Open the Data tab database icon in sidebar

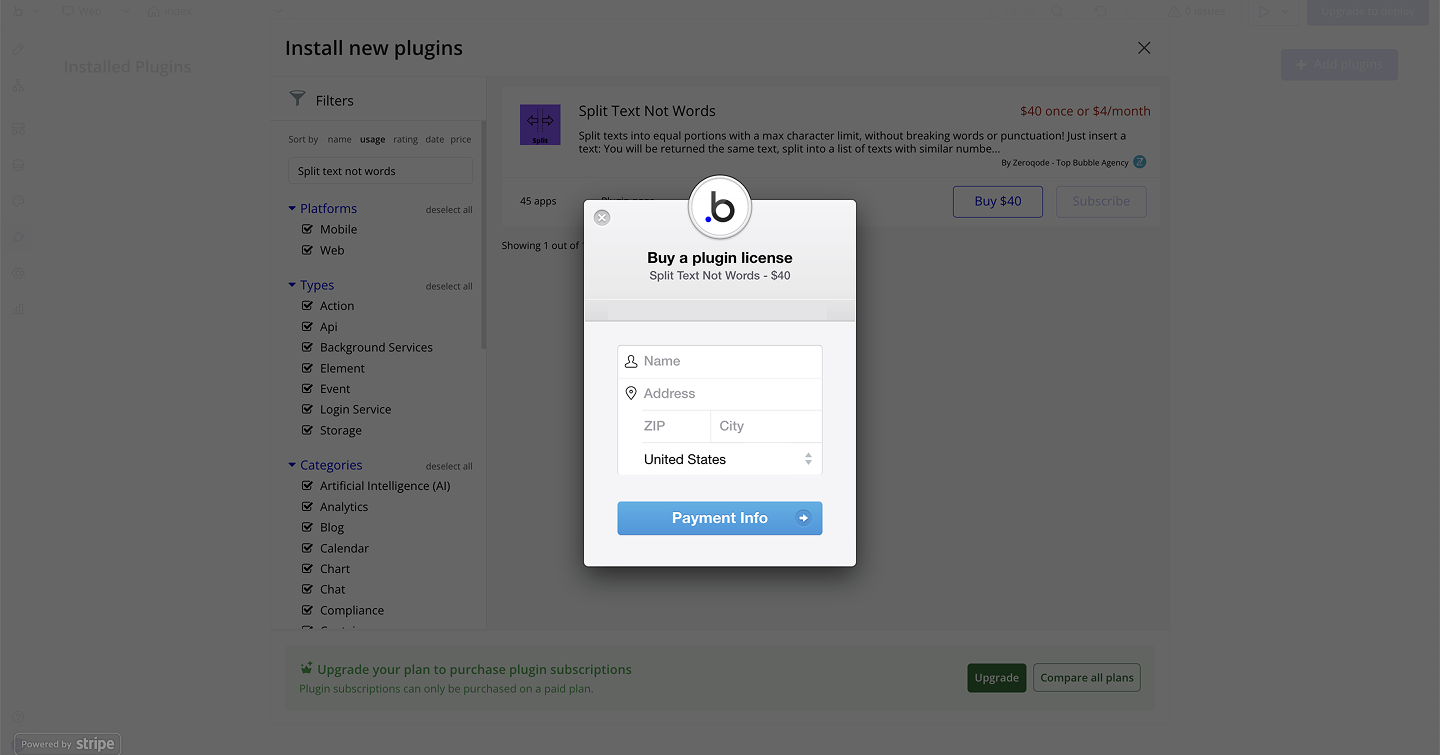click(x=18, y=165)
